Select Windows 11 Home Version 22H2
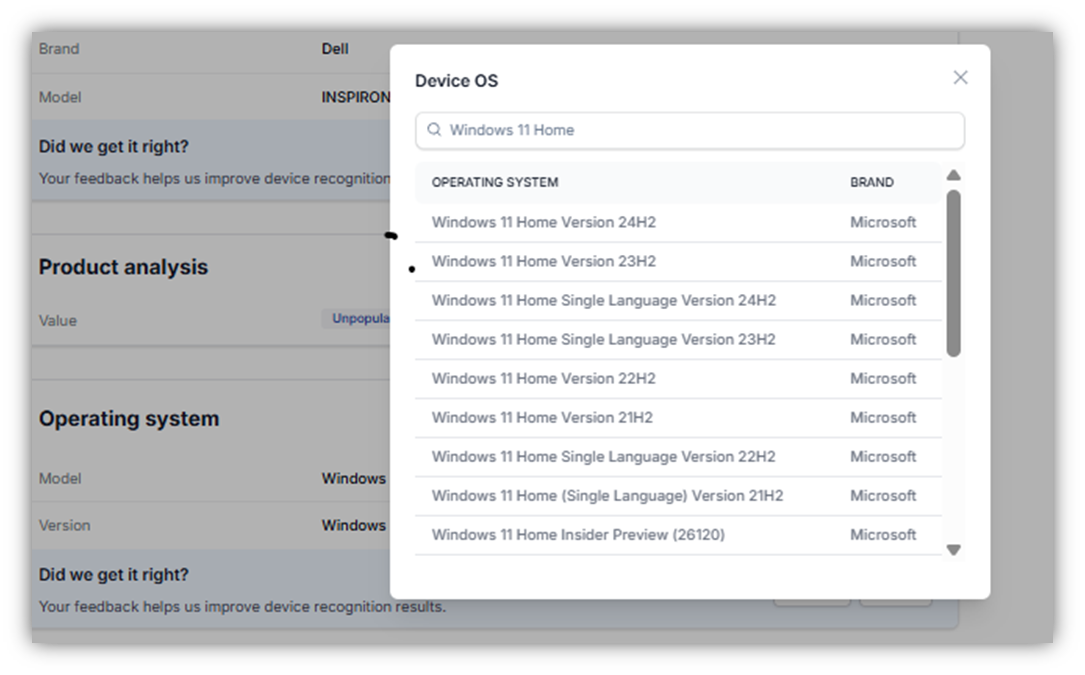The height and width of the screenshot is (675, 1085). (x=678, y=379)
